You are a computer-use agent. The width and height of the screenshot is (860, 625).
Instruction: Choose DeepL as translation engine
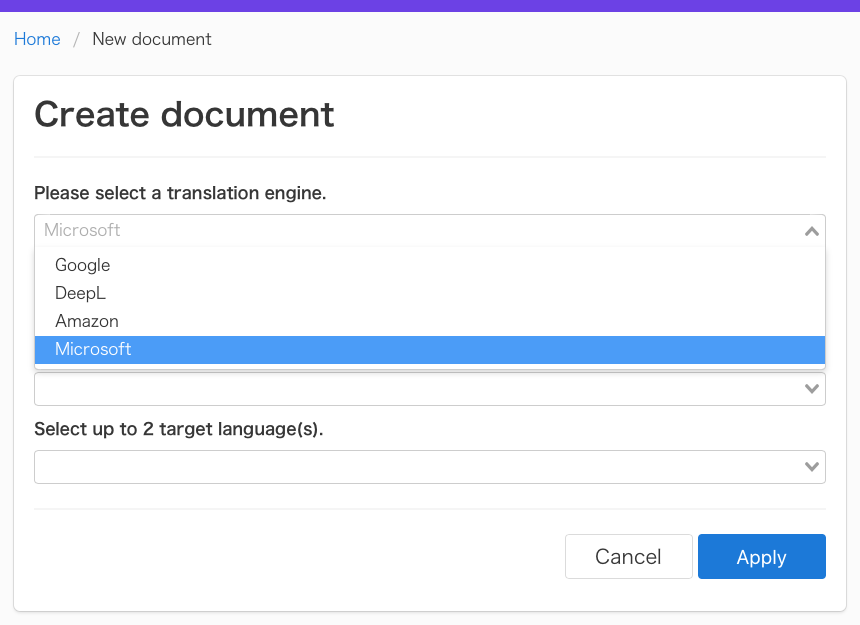[x=430, y=293]
